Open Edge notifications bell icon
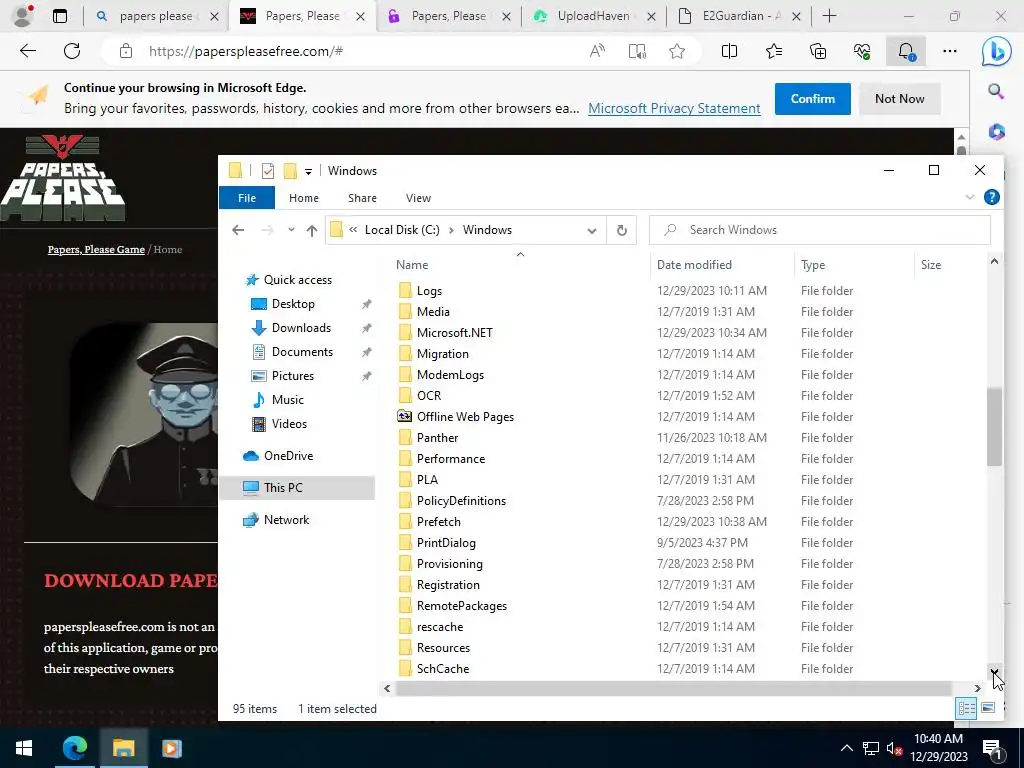The width and height of the screenshot is (1024, 768). pyautogui.click(x=906, y=51)
